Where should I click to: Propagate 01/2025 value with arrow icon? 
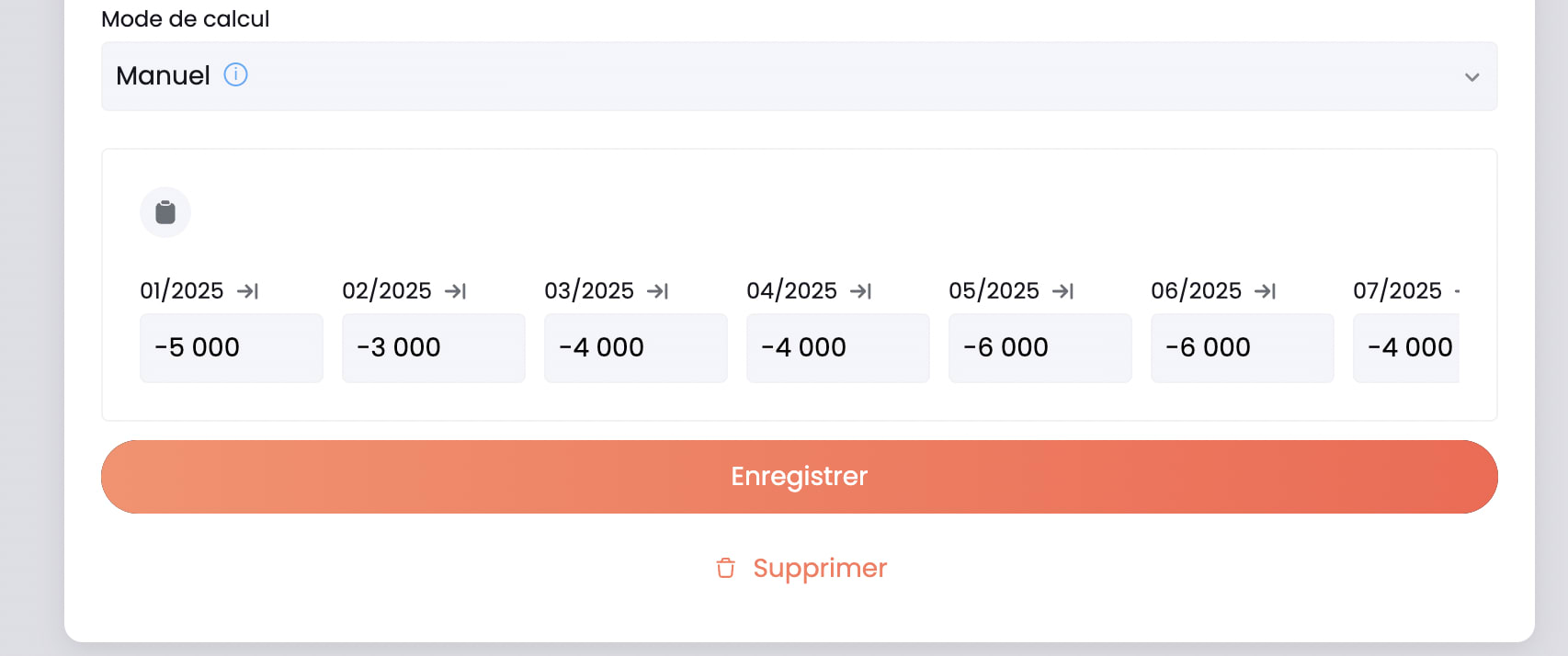[x=247, y=291]
